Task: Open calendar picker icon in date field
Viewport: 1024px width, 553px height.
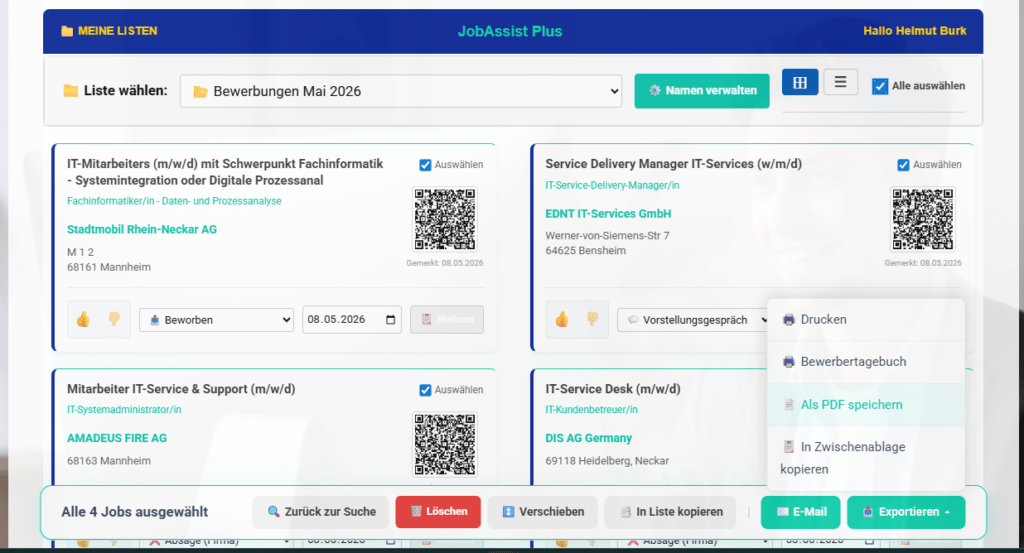Action: pos(391,319)
